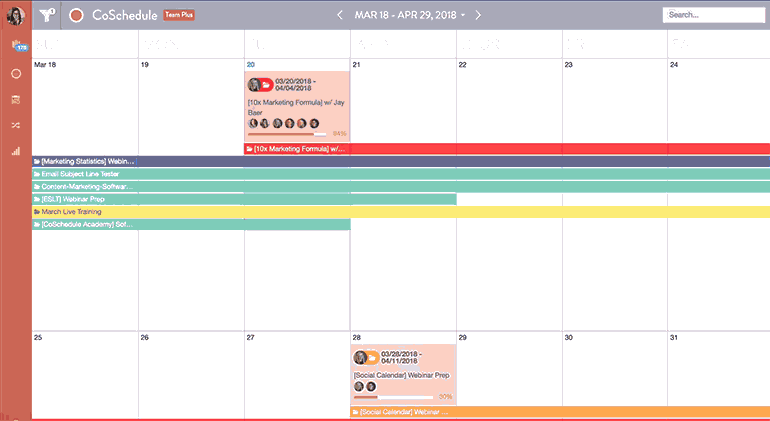Click the red folder badge on 10x Marketing card
This screenshot has height=421, width=770.
267,85
